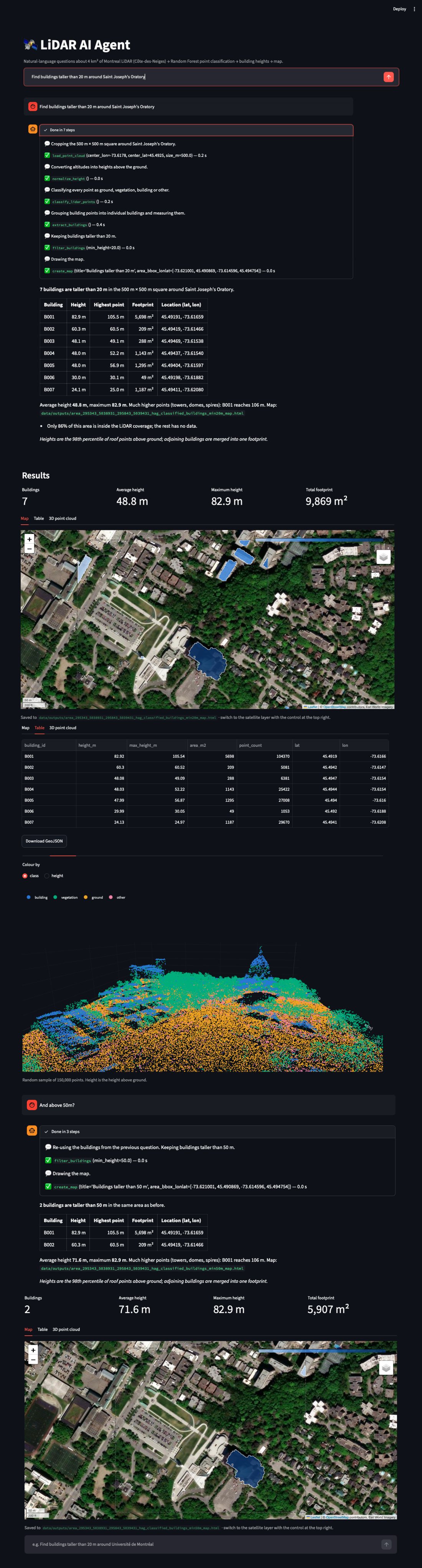The width and height of the screenshot is (422, 1568).
Task: Click the min20m map html file path
Action: click(x=142, y=413)
